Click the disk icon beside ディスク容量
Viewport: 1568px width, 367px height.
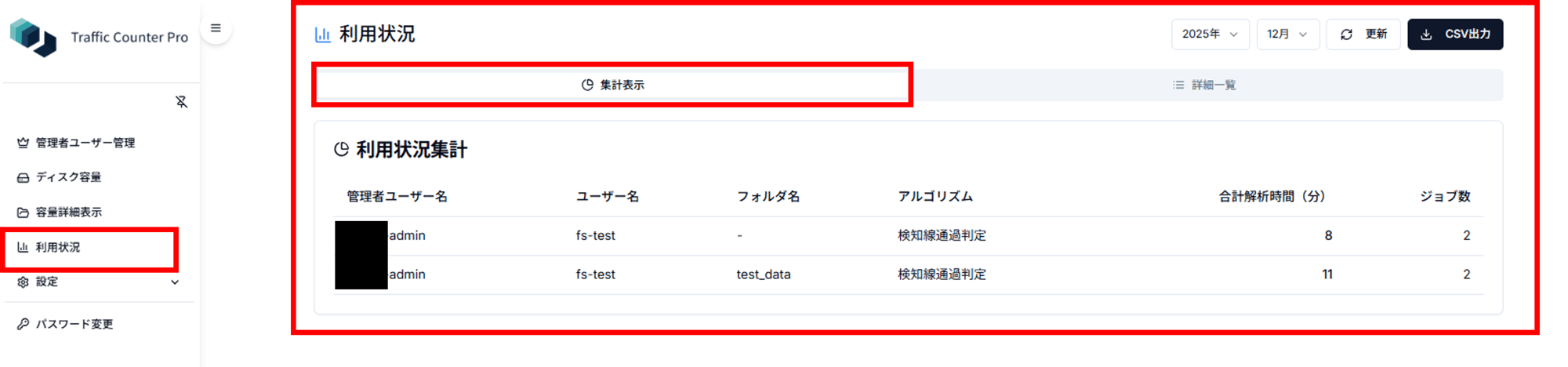pyautogui.click(x=23, y=177)
